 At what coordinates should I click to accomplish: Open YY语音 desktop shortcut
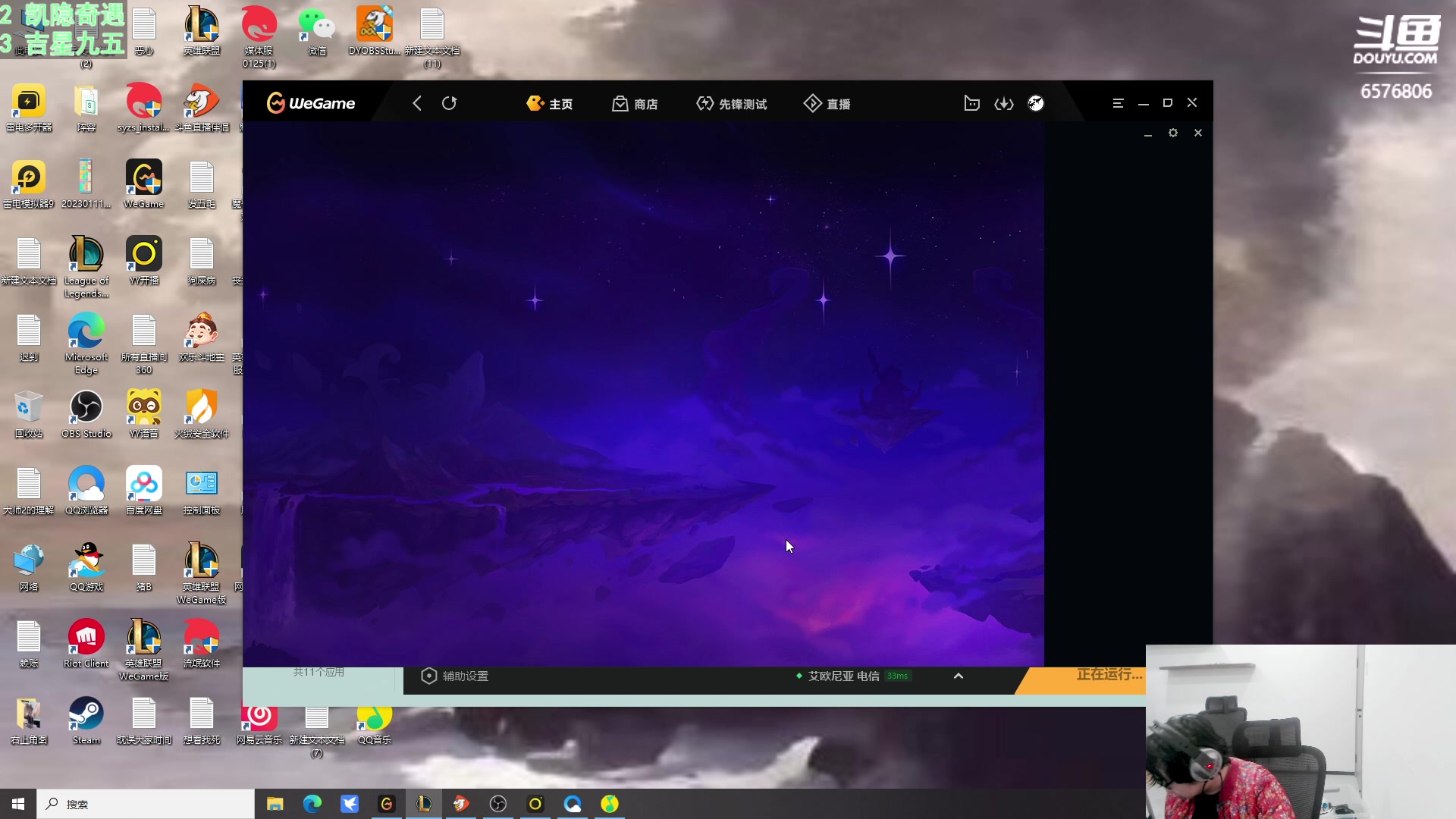[x=144, y=415]
